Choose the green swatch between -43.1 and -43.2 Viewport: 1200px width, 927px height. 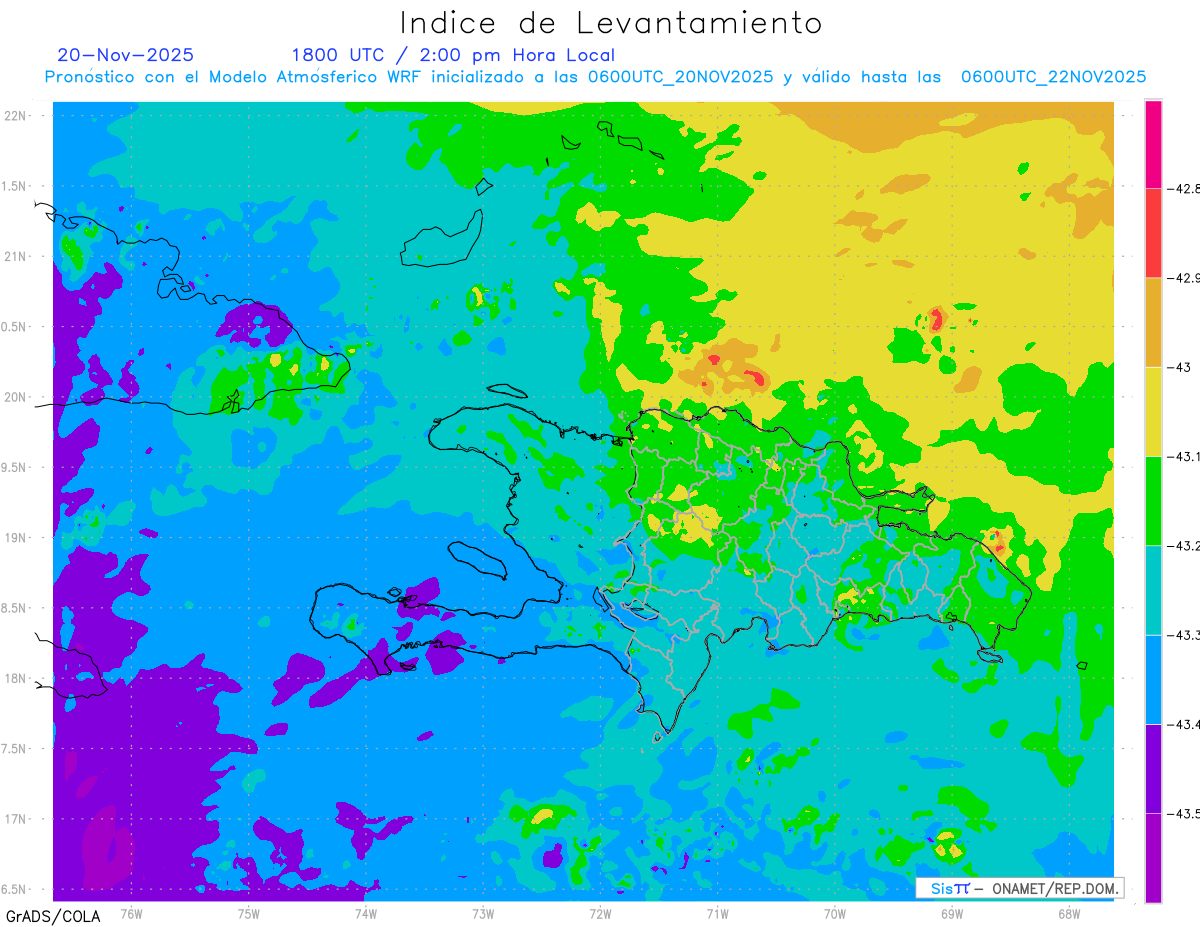click(1154, 500)
